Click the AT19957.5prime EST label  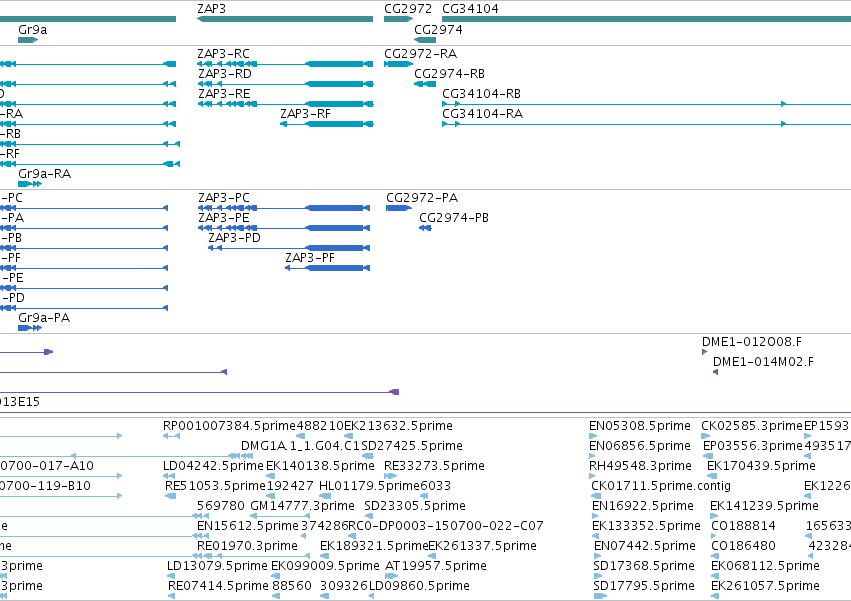436,566
